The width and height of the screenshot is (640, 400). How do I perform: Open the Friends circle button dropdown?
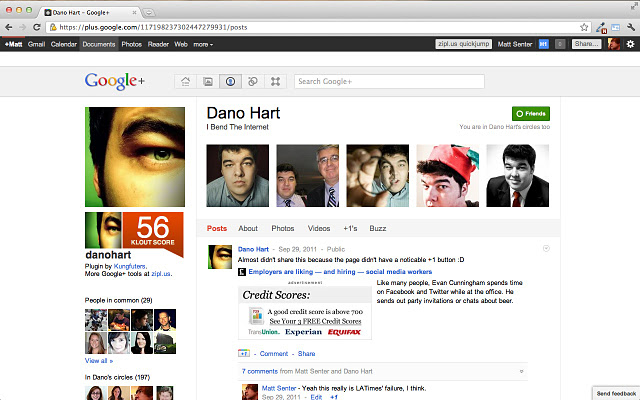(x=529, y=114)
